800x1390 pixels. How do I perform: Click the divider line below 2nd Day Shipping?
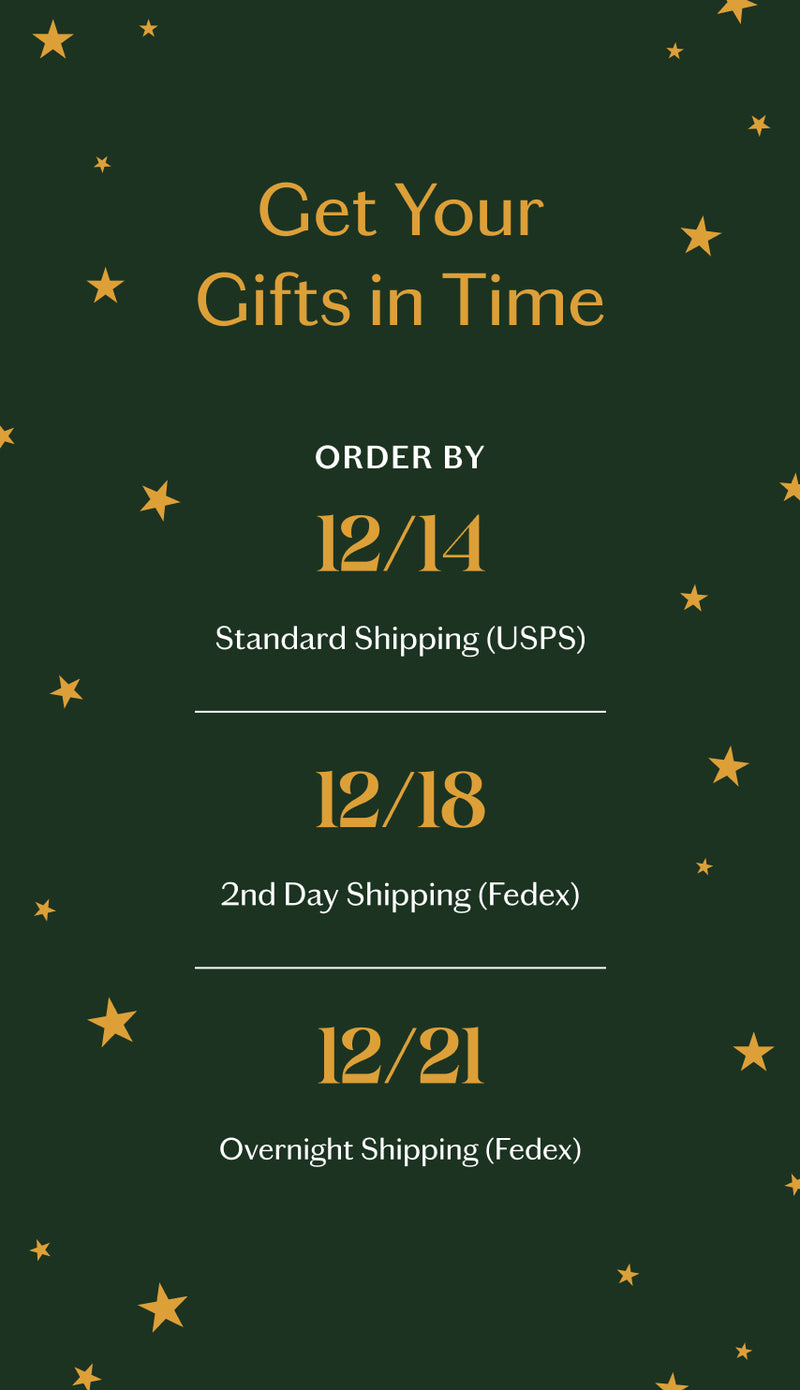point(400,967)
